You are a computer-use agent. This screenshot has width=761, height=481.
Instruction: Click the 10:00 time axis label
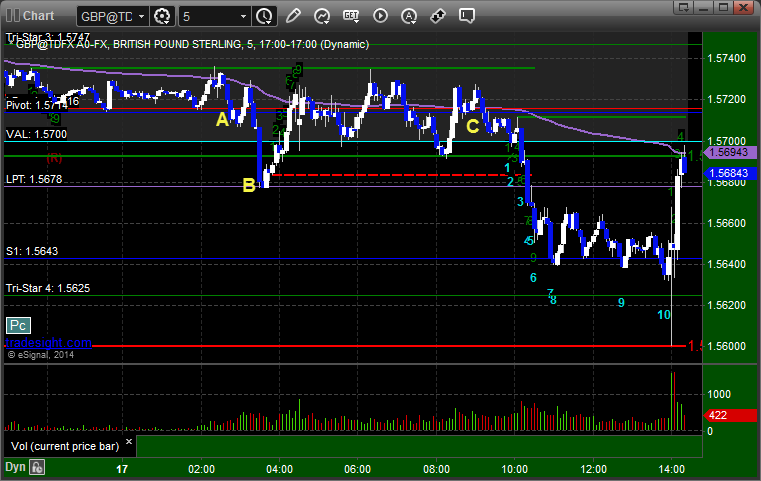pyautogui.click(x=514, y=469)
